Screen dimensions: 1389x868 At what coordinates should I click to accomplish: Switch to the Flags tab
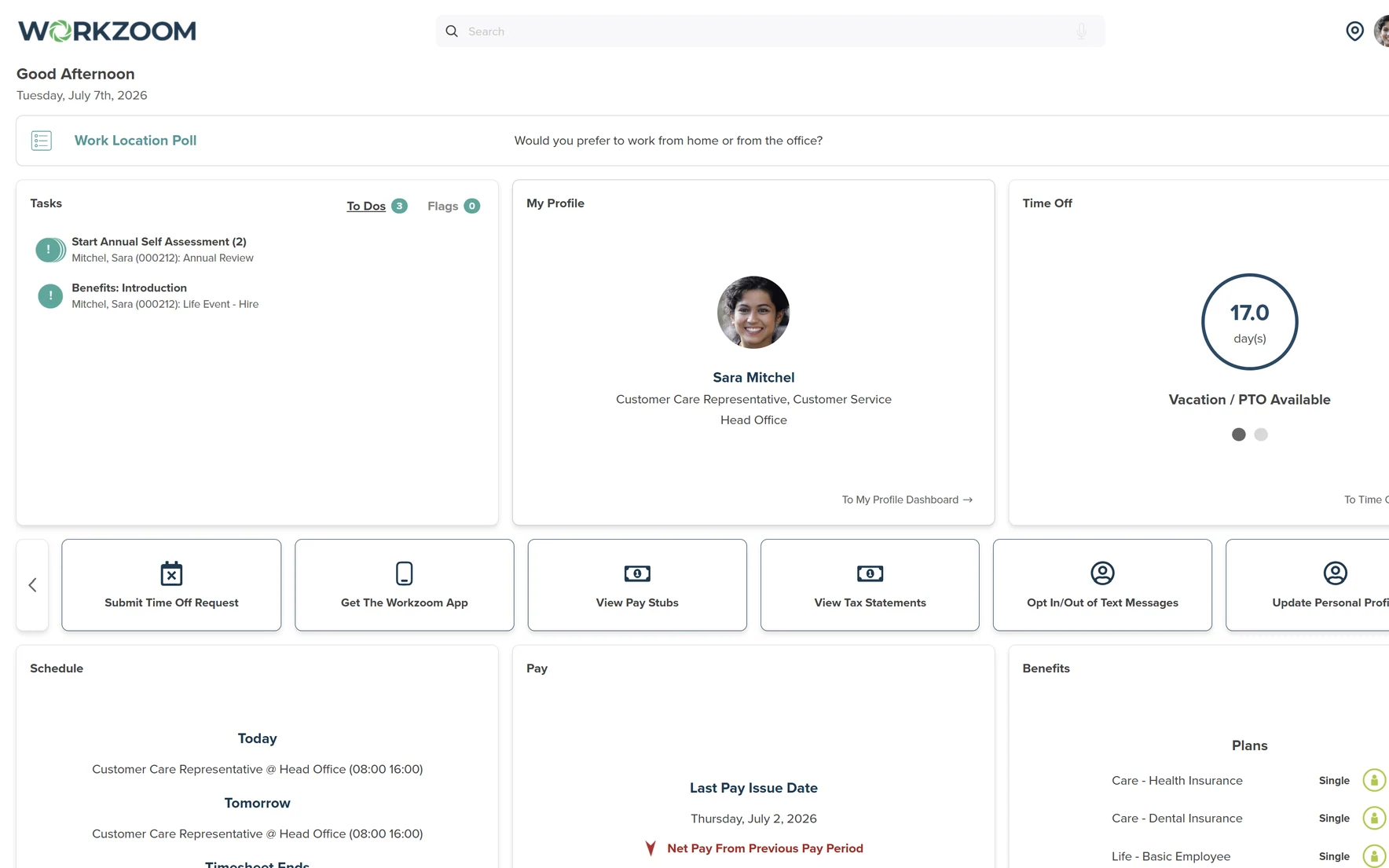click(x=442, y=206)
